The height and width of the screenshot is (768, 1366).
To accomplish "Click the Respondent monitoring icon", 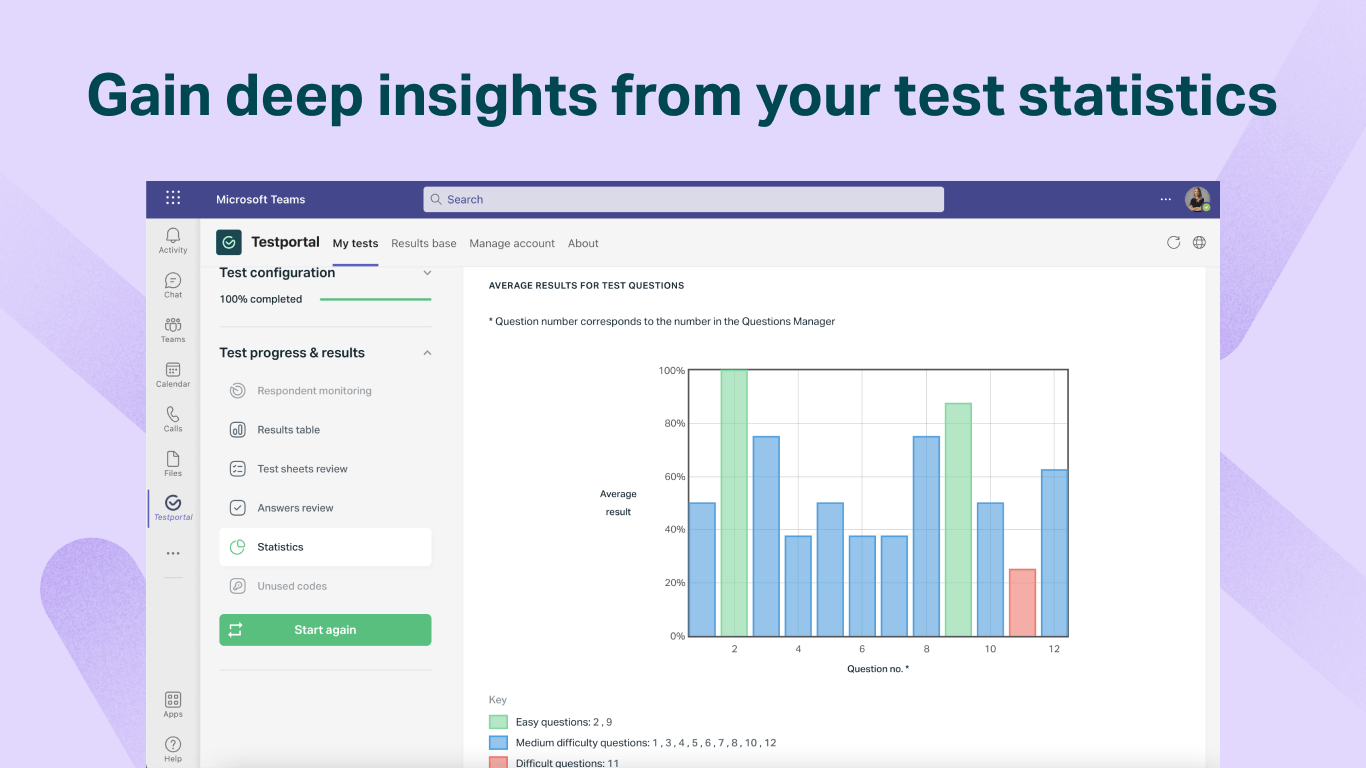I will [x=238, y=391].
